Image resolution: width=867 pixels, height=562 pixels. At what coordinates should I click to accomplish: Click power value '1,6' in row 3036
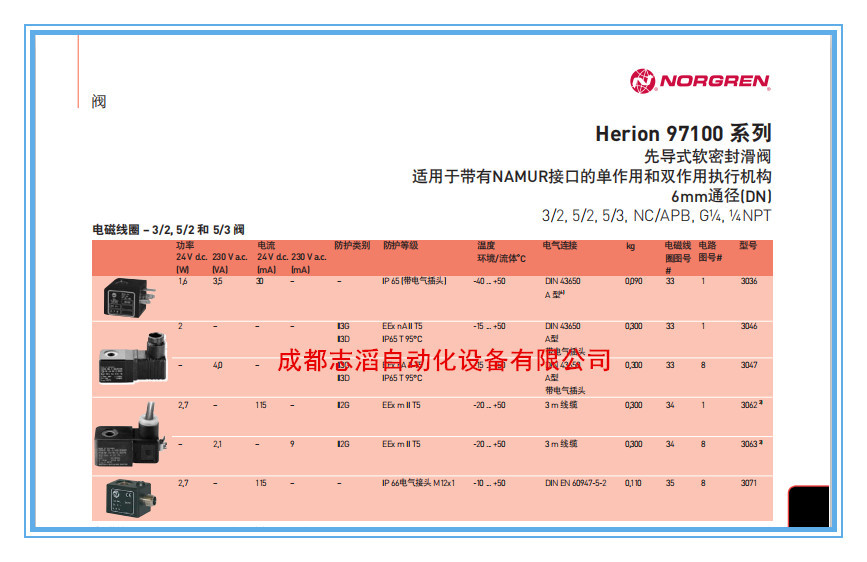click(x=182, y=281)
